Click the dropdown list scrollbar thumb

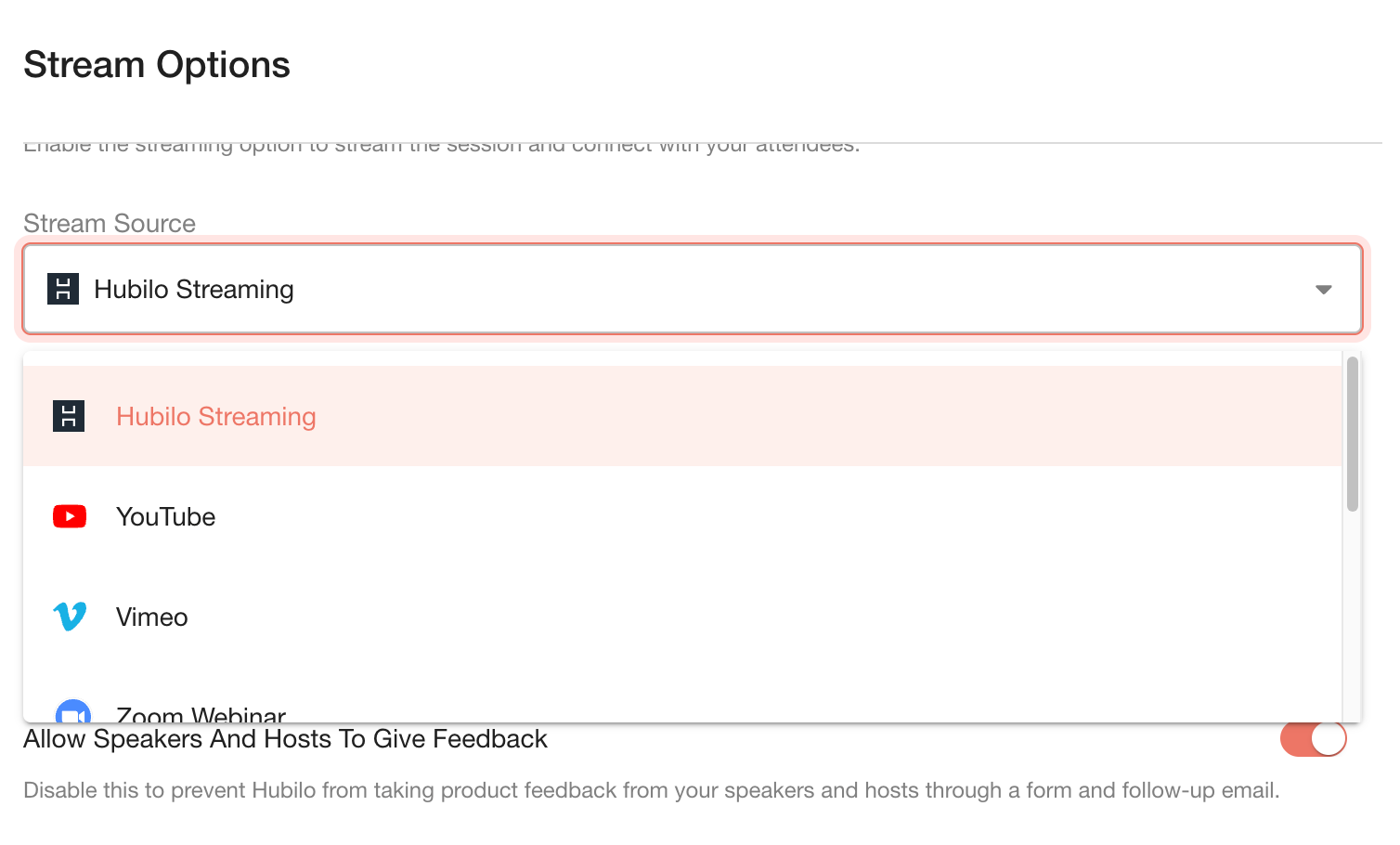tap(1352, 434)
